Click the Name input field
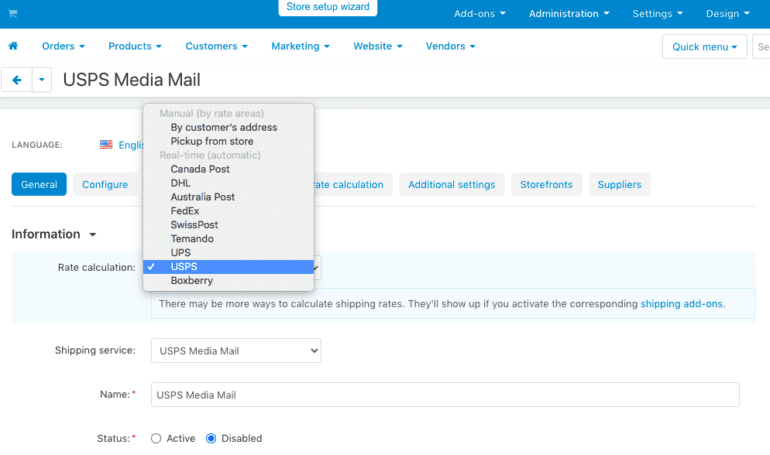Viewport: 770px width, 455px height. [x=445, y=395]
